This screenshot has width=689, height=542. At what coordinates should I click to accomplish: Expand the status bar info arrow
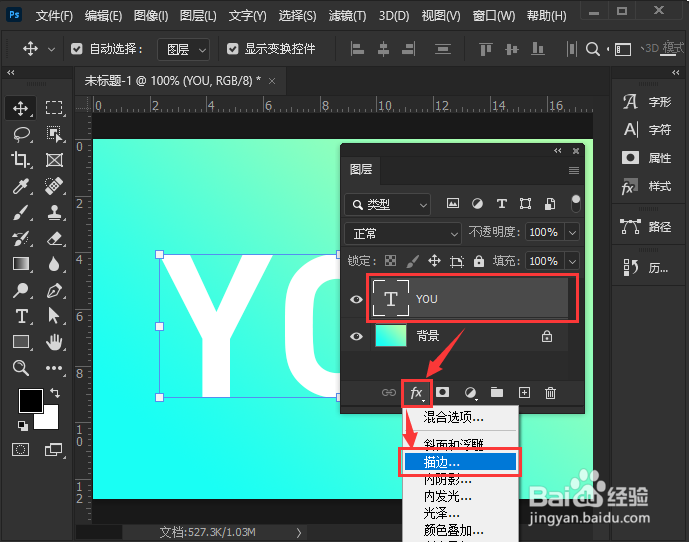[299, 533]
